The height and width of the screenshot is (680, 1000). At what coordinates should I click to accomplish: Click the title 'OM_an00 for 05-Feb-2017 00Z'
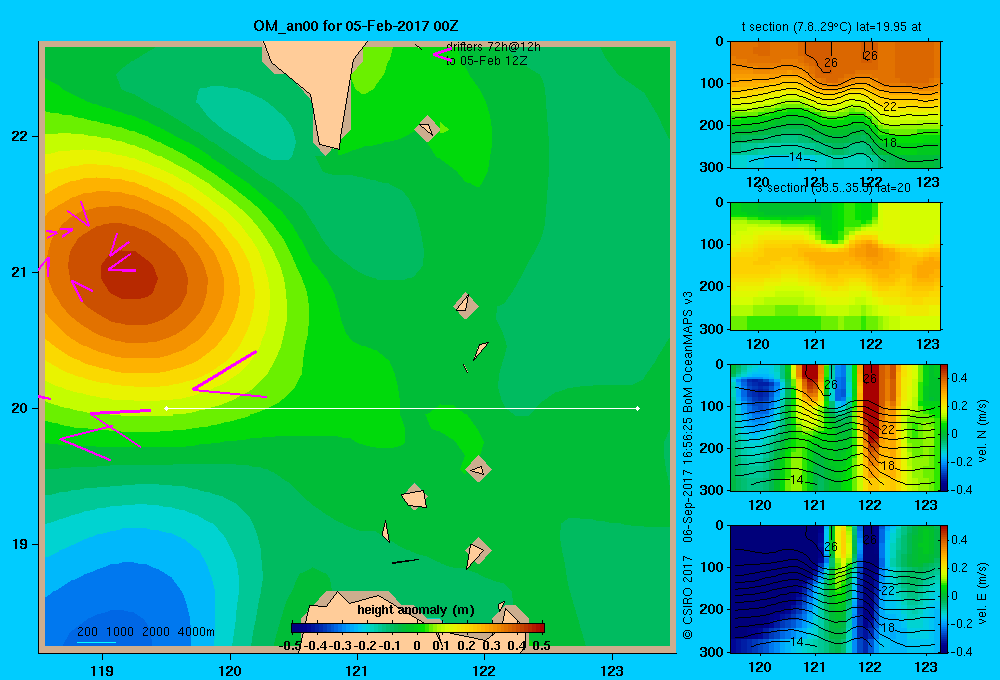355,26
